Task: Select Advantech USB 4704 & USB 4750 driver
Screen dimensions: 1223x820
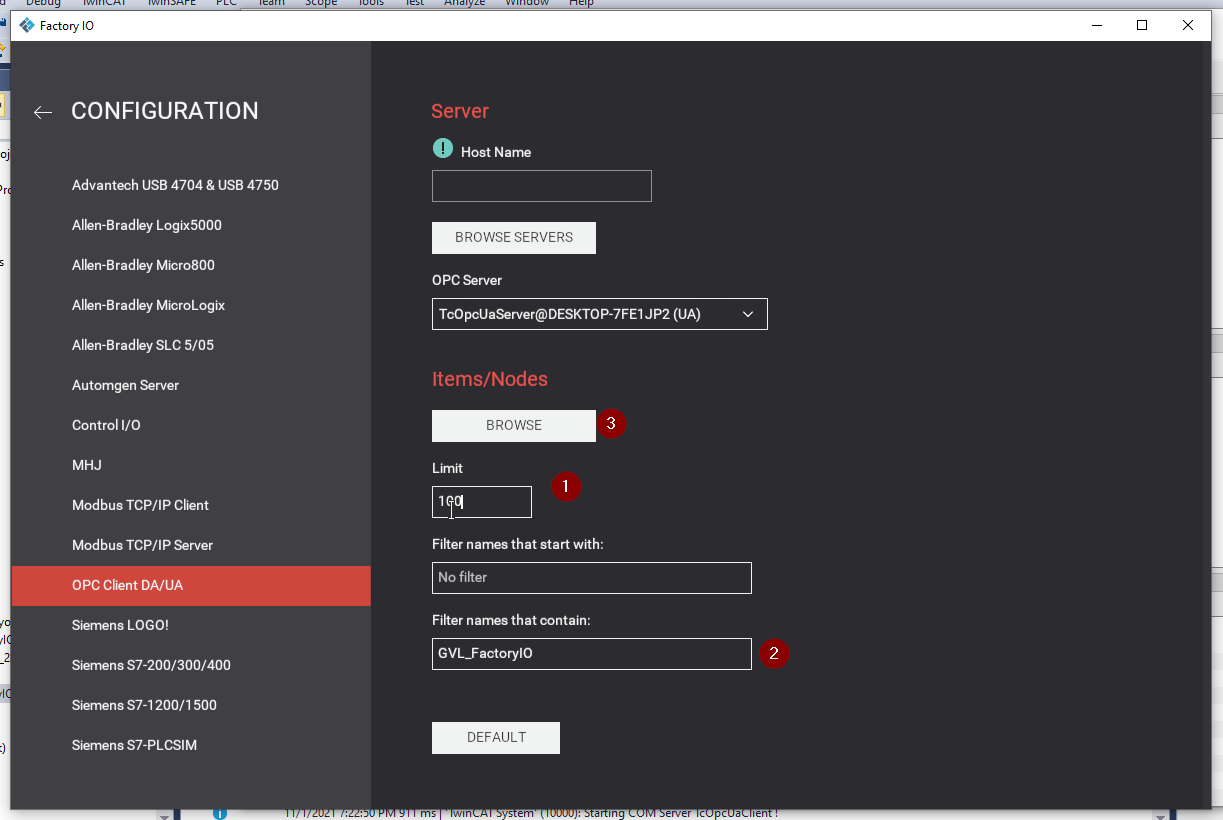Action: [x=191, y=185]
